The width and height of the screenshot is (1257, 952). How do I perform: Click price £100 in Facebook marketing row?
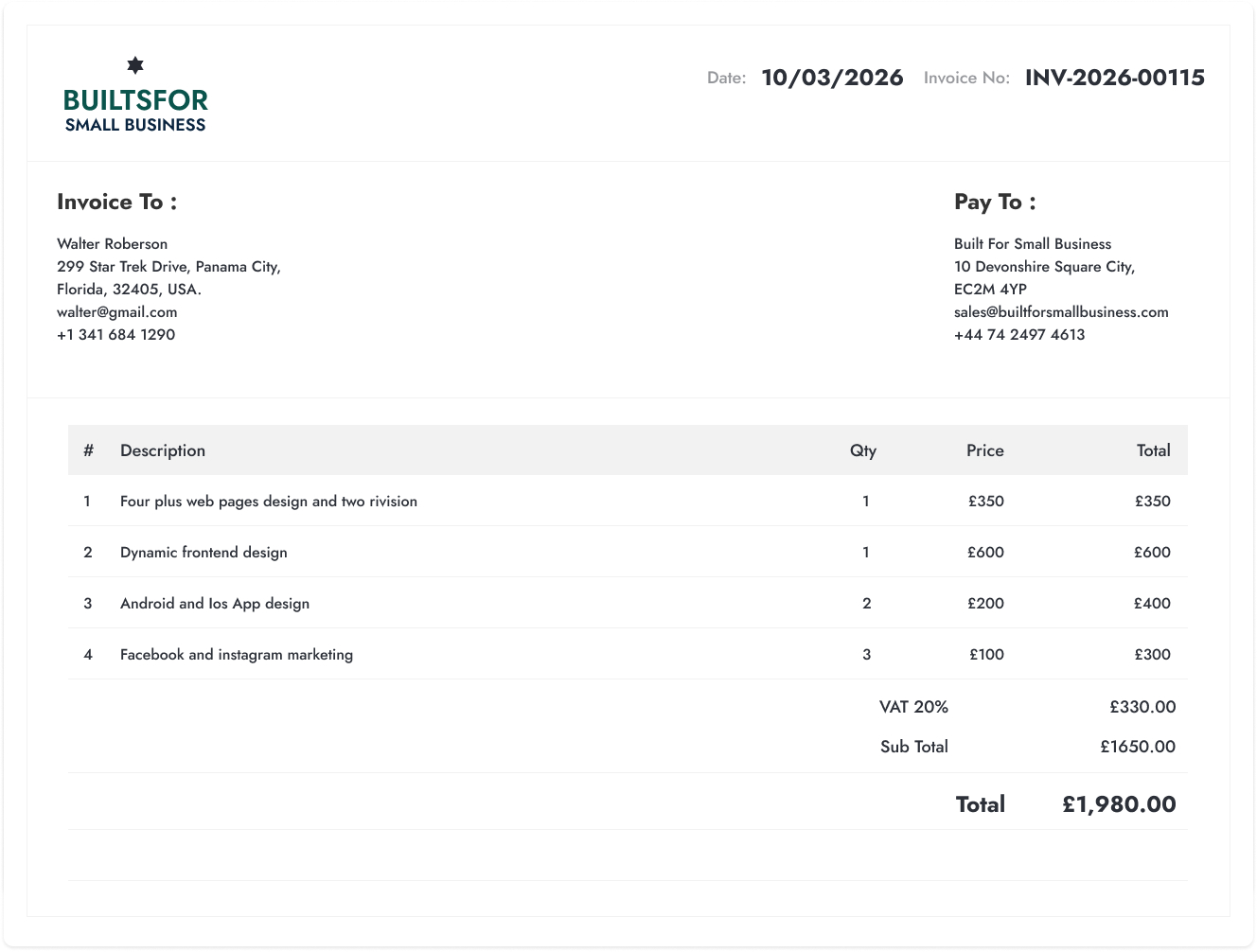pyautogui.click(x=987, y=655)
